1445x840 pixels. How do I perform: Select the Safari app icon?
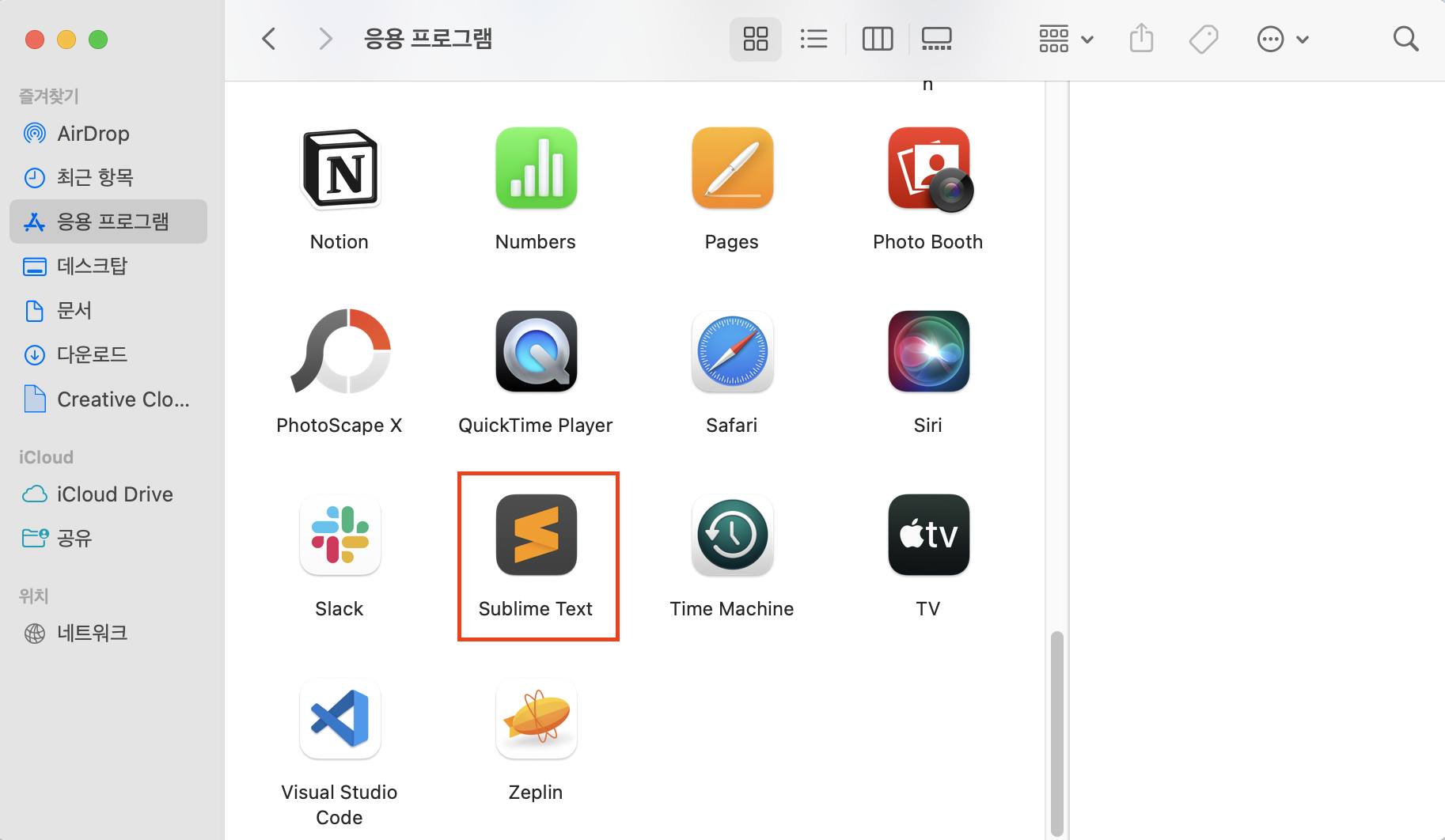(x=732, y=351)
